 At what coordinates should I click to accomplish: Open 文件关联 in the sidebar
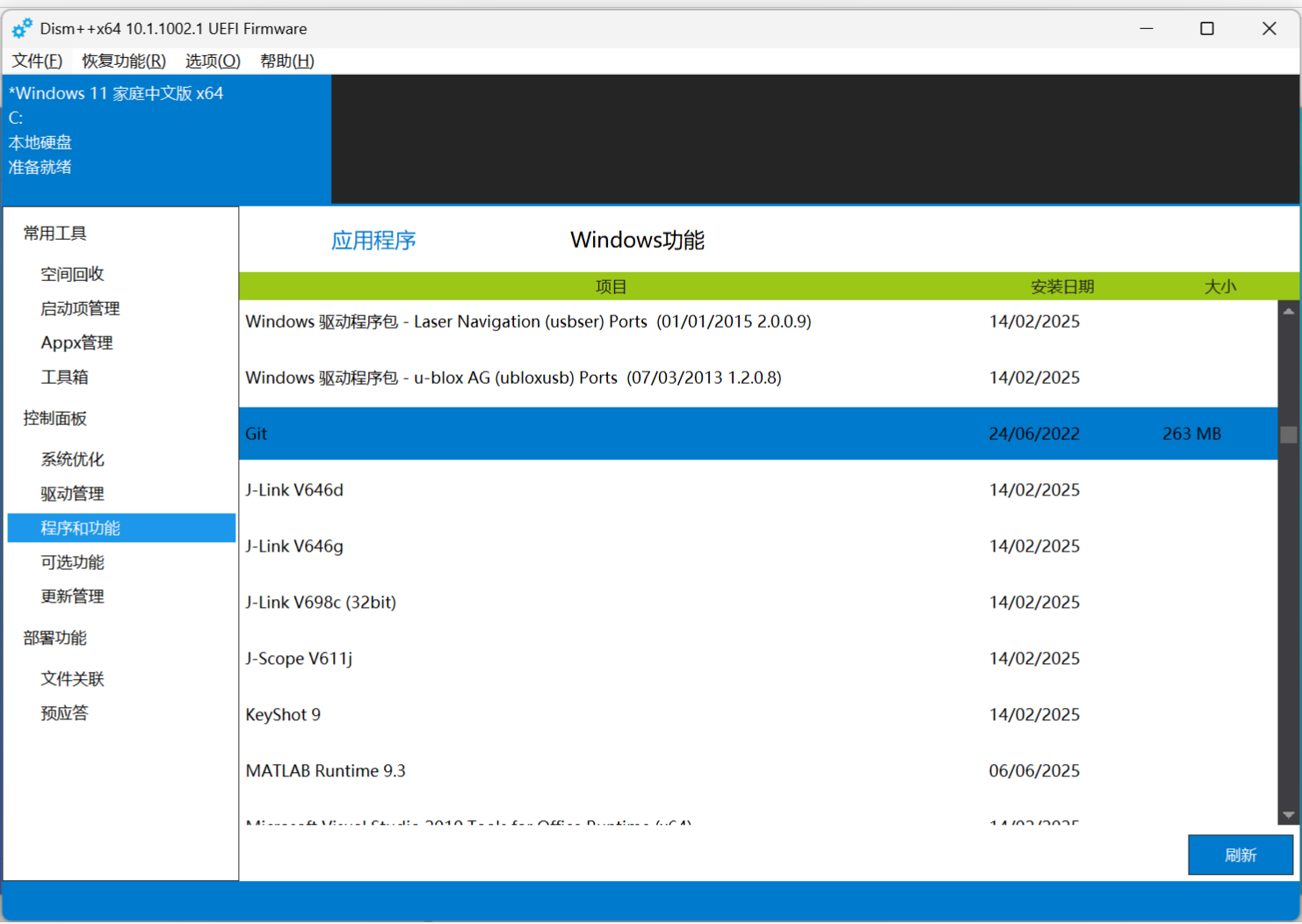tap(72, 679)
